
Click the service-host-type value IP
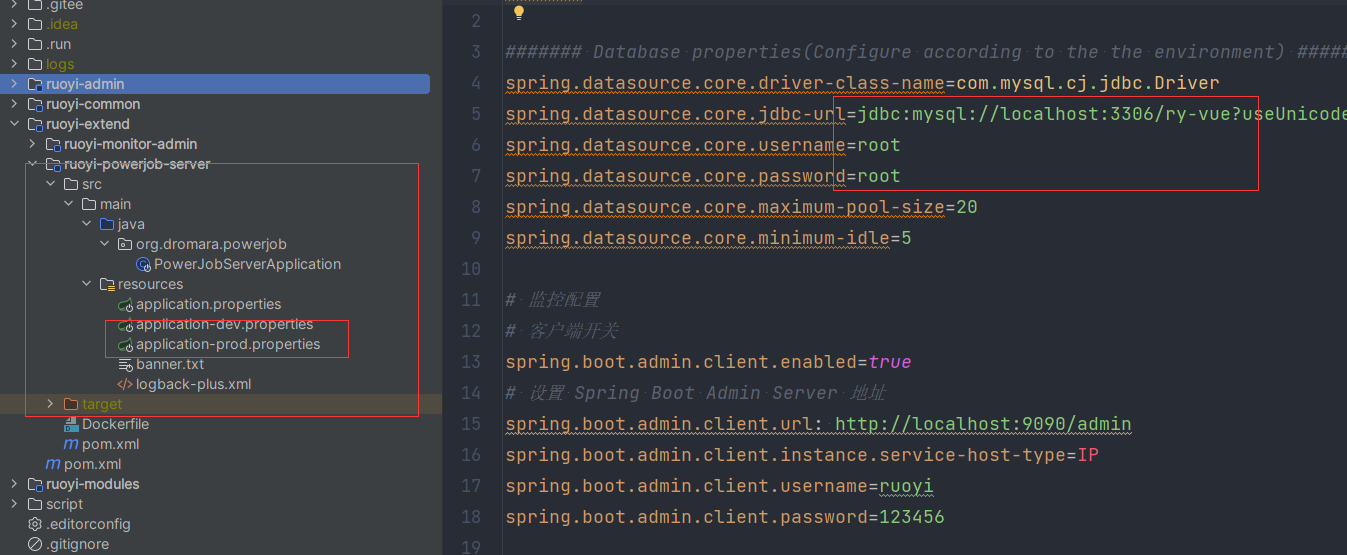coord(1088,455)
